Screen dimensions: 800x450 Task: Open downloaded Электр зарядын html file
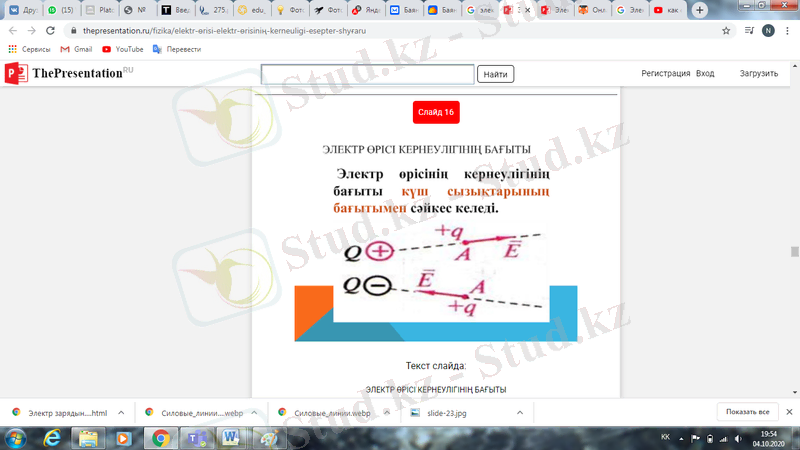[61, 413]
